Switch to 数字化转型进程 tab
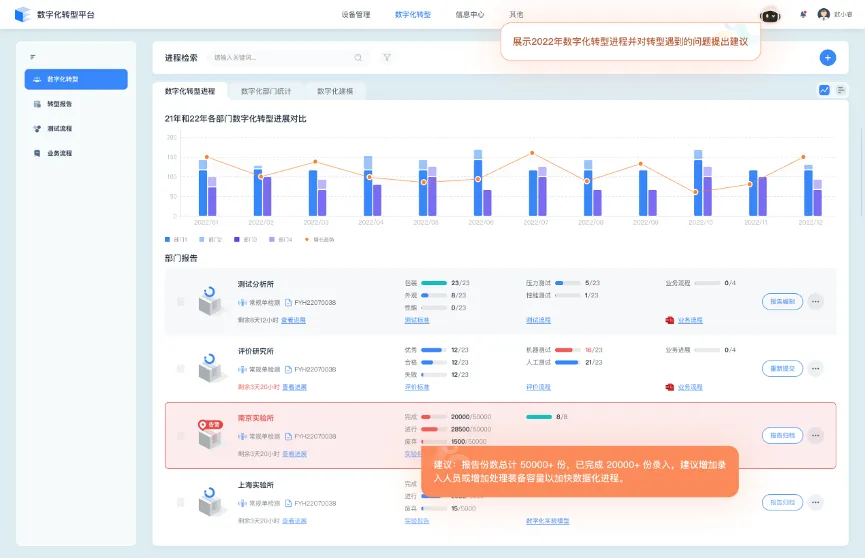Viewport: 866px width, 558px height. 190,91
